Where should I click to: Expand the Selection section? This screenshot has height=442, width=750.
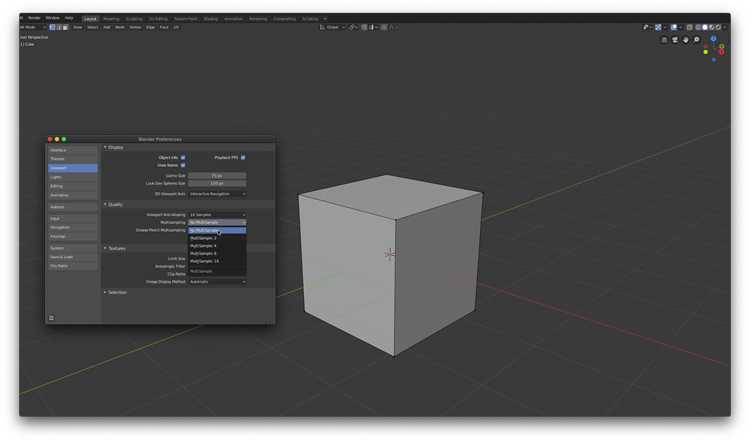click(115, 292)
